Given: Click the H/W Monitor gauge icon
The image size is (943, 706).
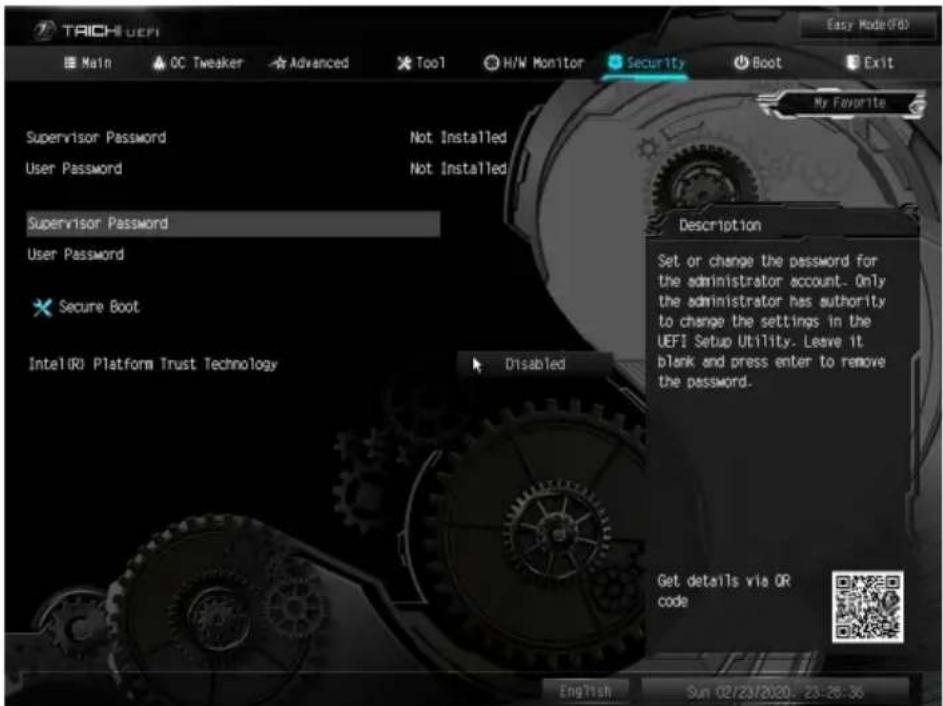Looking at the screenshot, I should click(491, 63).
